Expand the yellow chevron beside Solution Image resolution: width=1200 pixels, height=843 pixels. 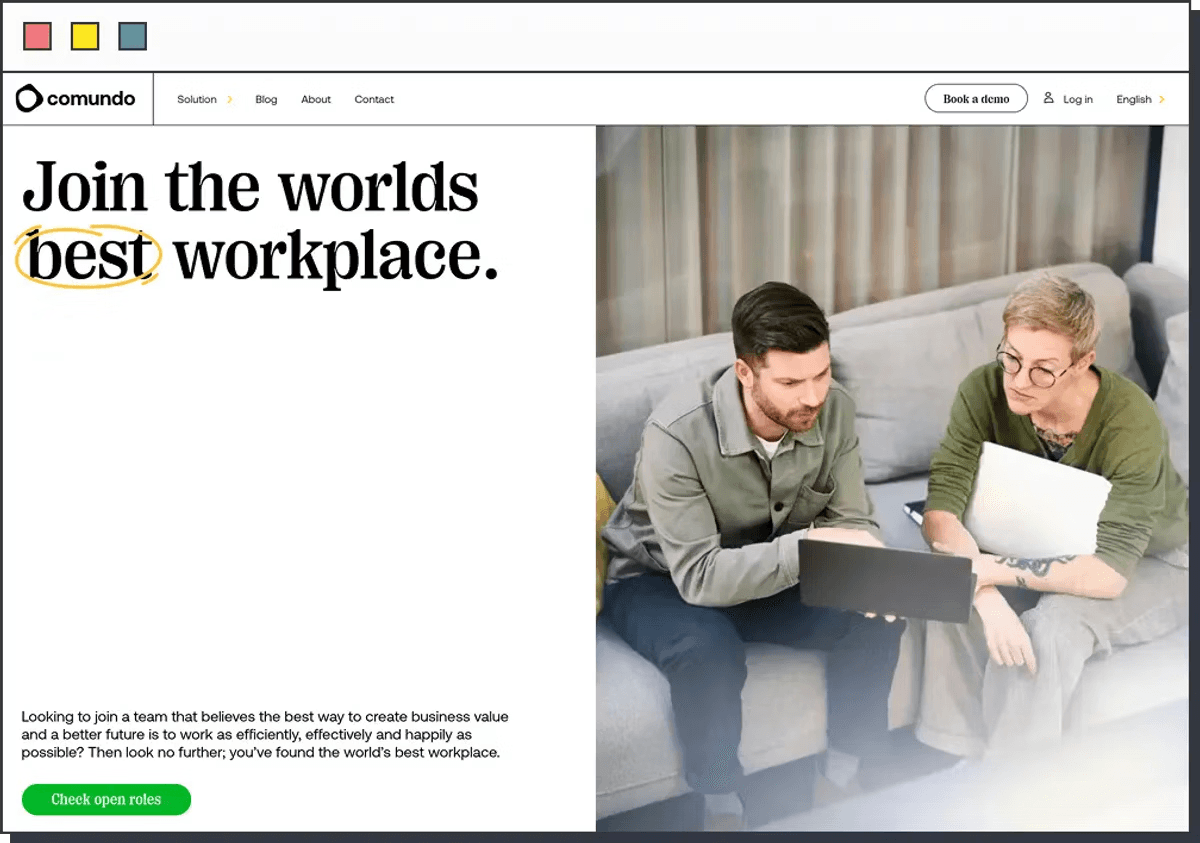(230, 99)
